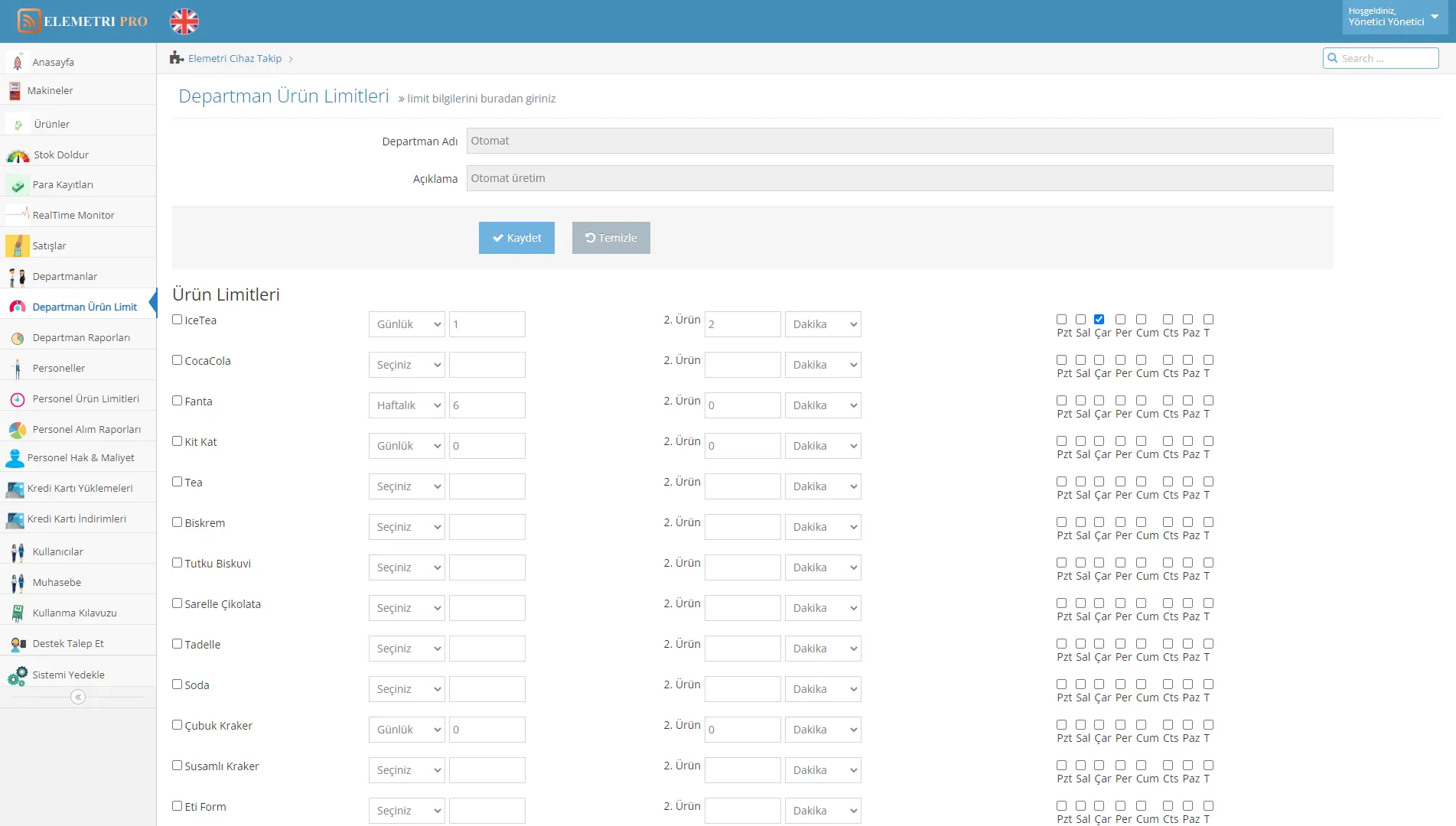Open Fanta period dropdown showing Haftalık

click(x=407, y=405)
